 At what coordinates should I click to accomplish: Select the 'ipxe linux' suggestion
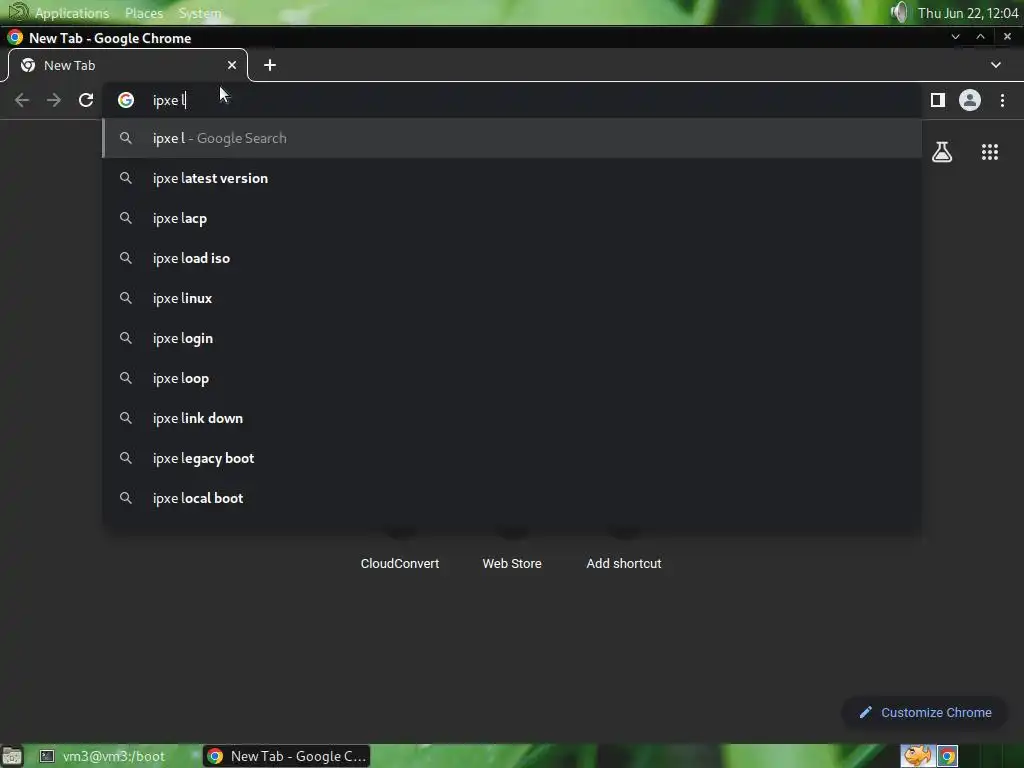pyautogui.click(x=512, y=298)
